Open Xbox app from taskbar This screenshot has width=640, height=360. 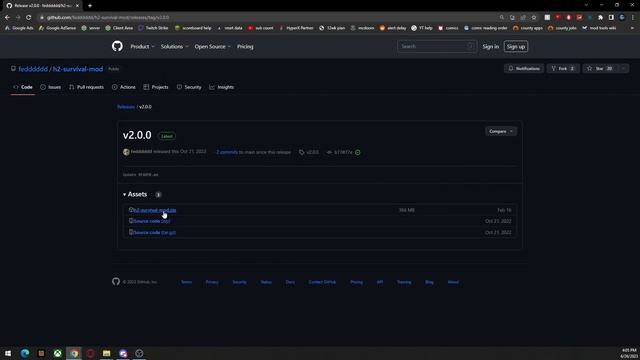click(x=58, y=353)
